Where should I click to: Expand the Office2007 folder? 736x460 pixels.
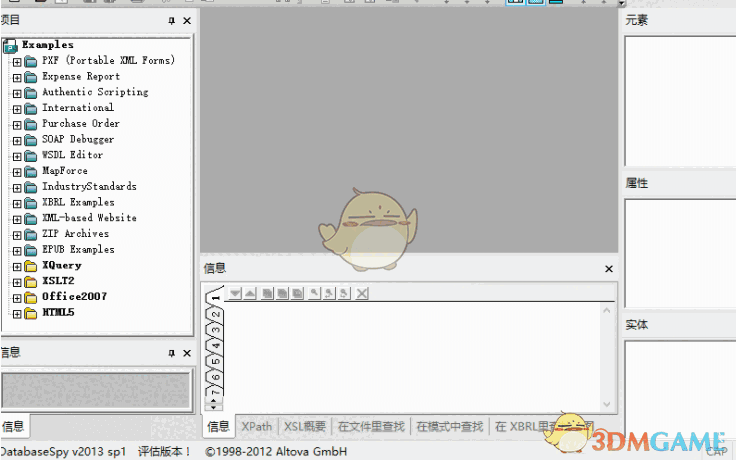(17, 298)
